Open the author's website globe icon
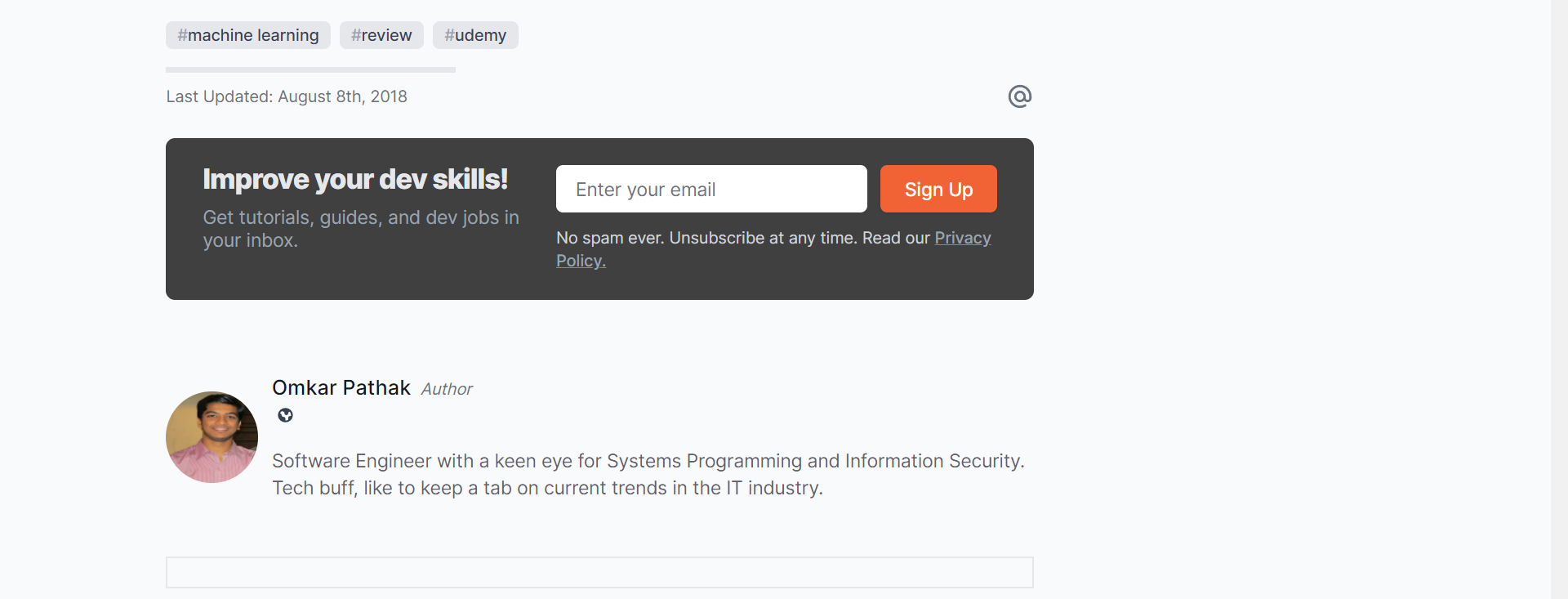 (285, 415)
